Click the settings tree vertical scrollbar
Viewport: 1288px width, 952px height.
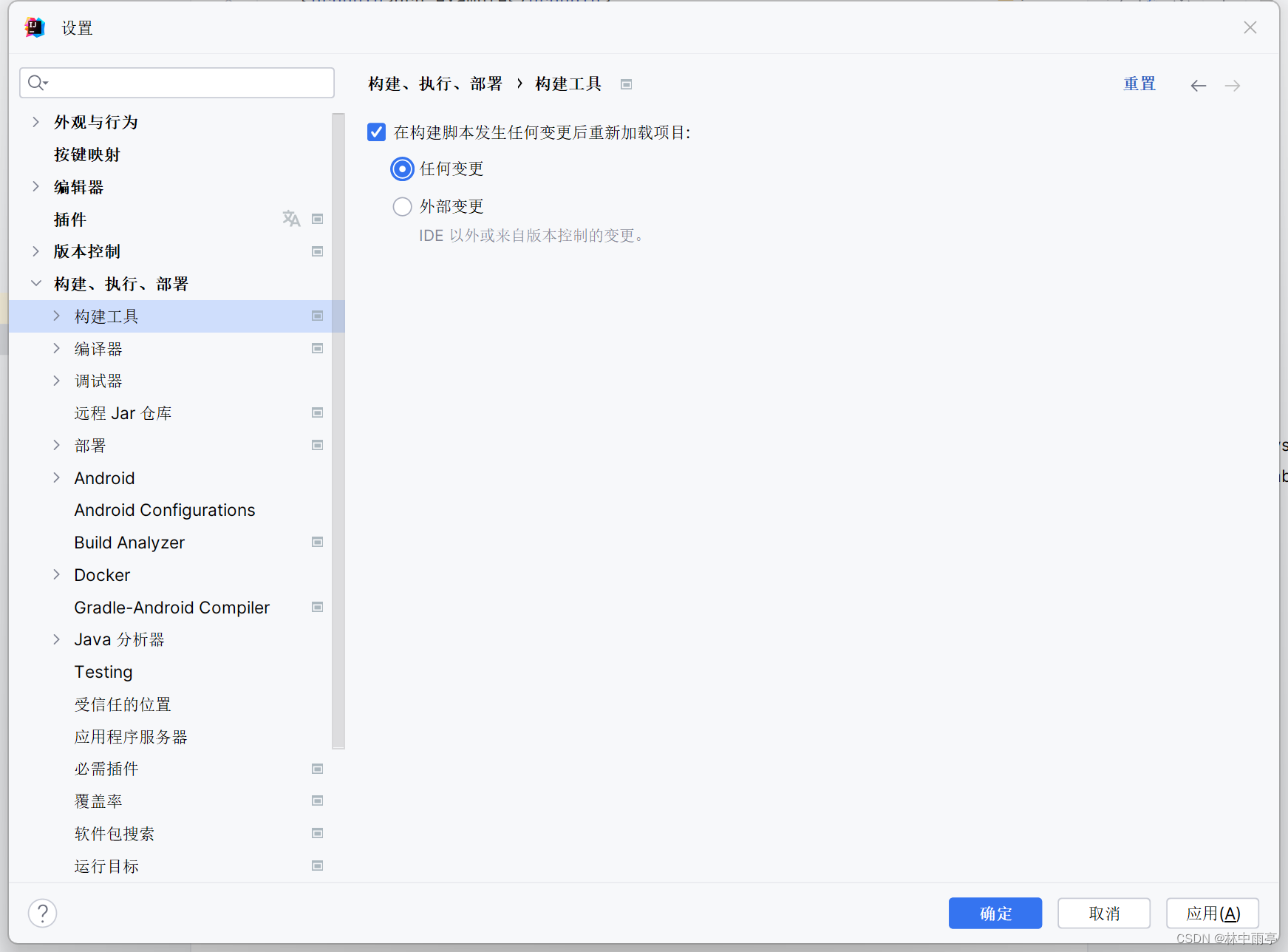point(338,431)
